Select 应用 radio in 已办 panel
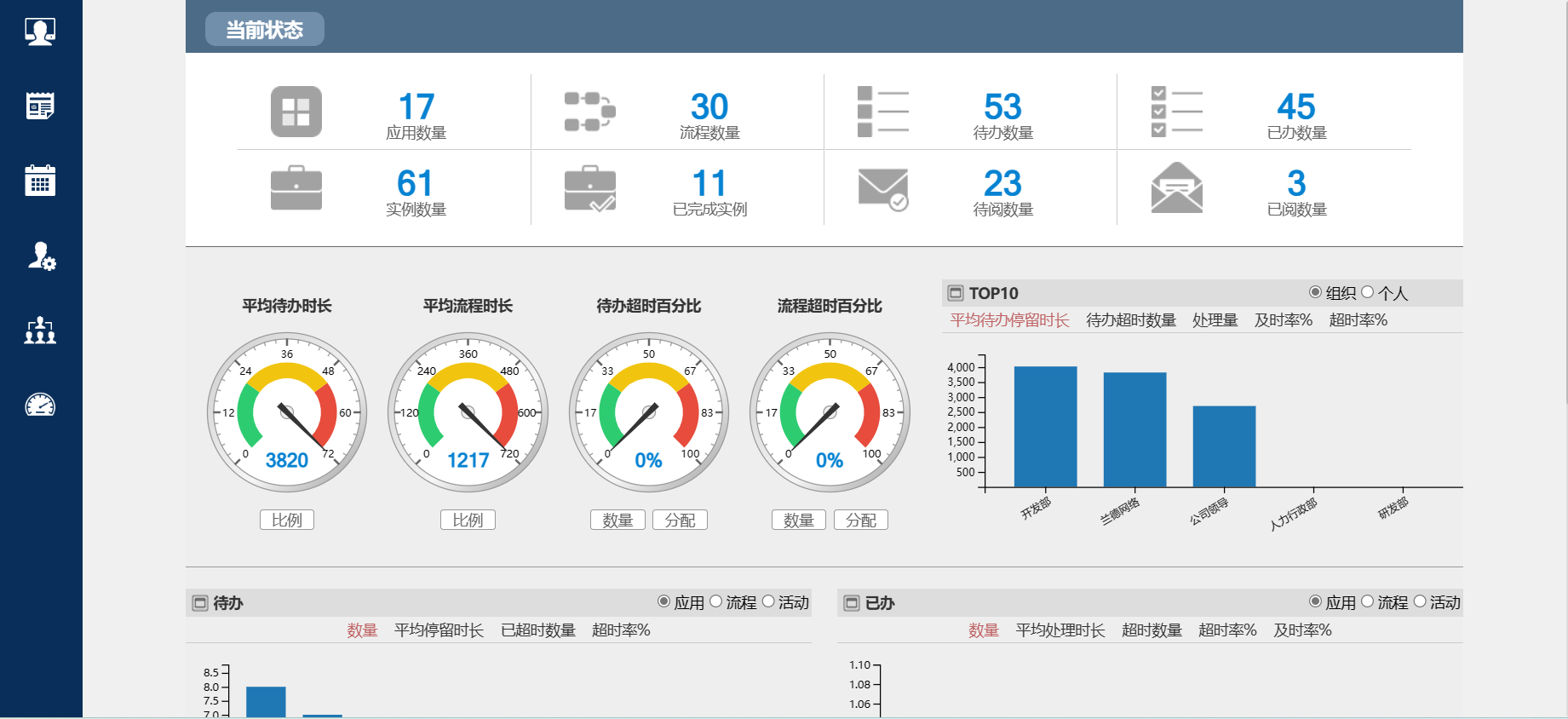The height and width of the screenshot is (719, 1568). point(1316,601)
